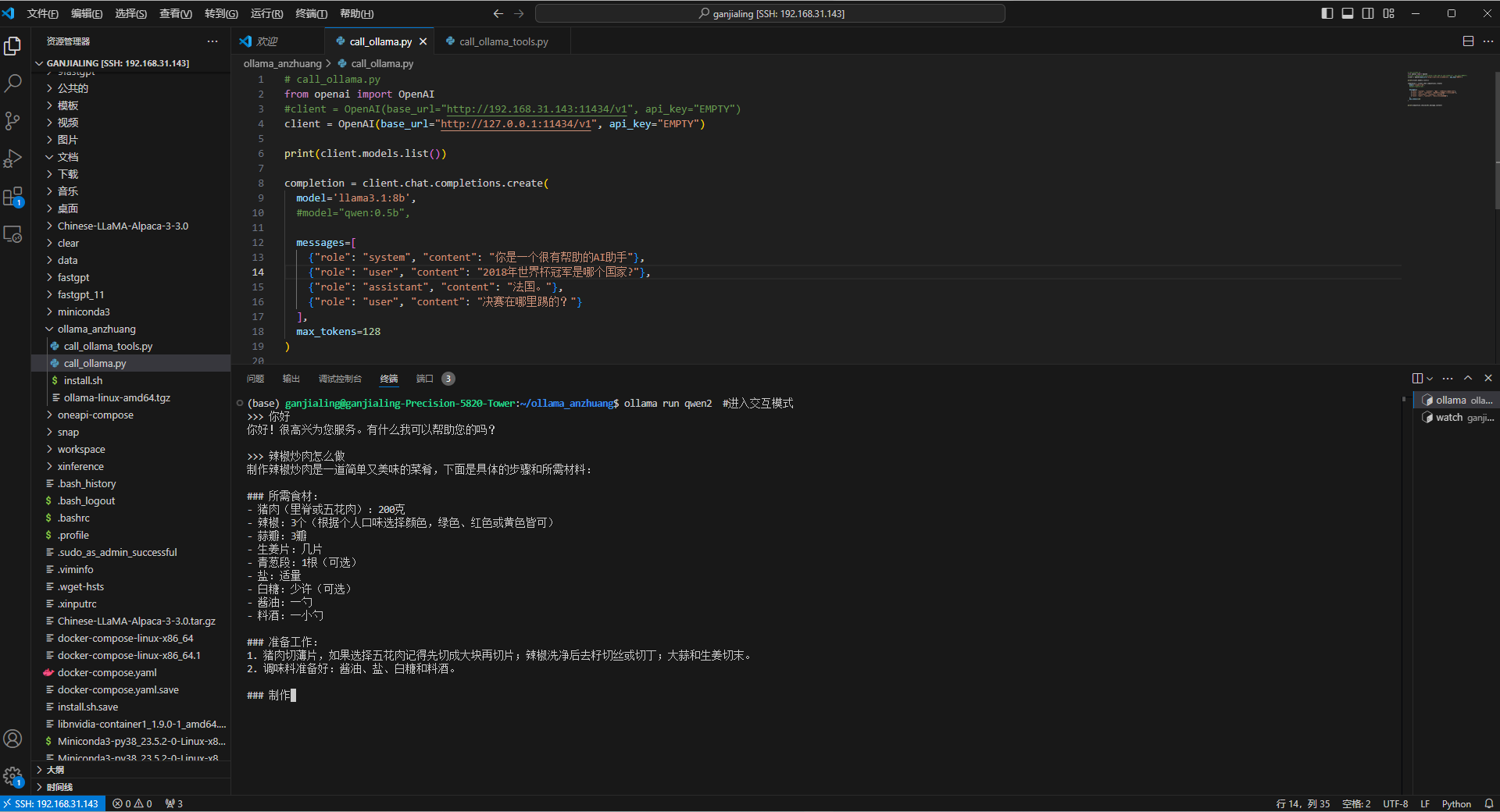Open the 查看 menu

tap(176, 13)
